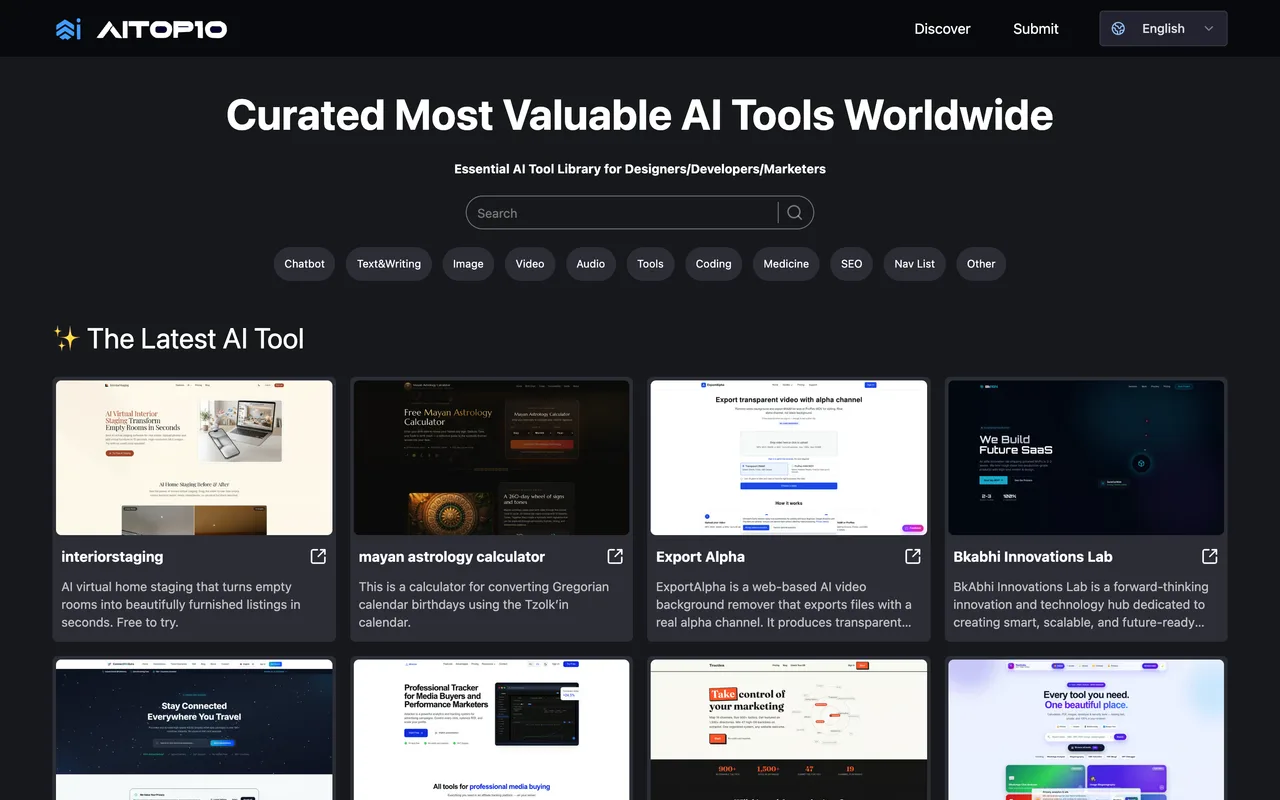1280x800 pixels.
Task: Open interiorstaging external link icon
Action: click(318, 556)
